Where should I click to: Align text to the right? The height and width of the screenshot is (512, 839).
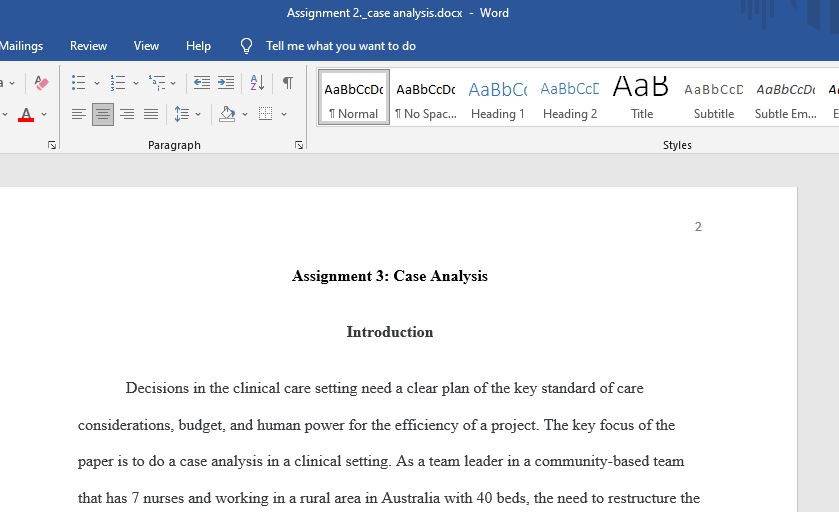pyautogui.click(x=127, y=114)
